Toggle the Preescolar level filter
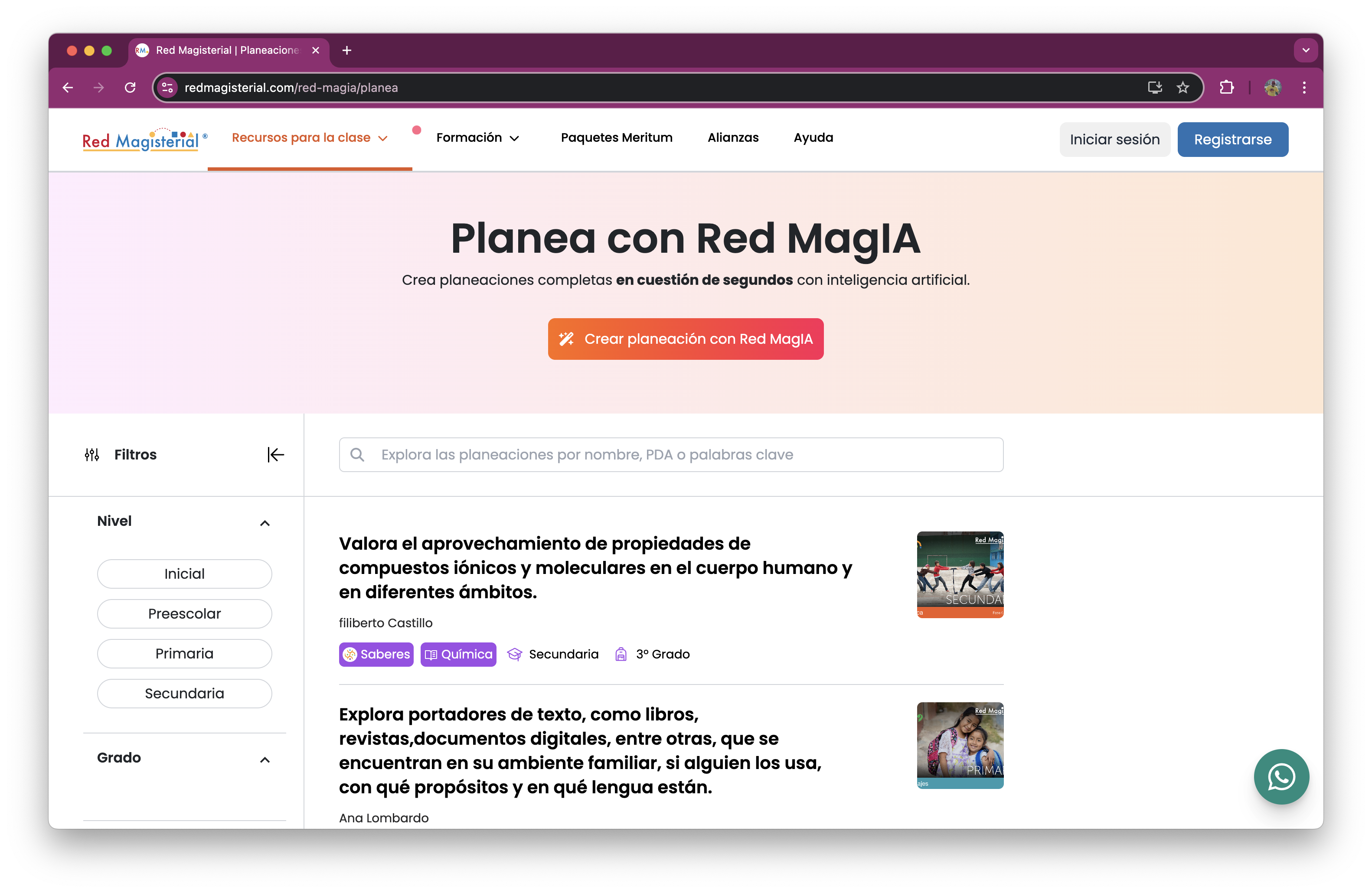Image resolution: width=1372 pixels, height=893 pixels. tap(184, 613)
